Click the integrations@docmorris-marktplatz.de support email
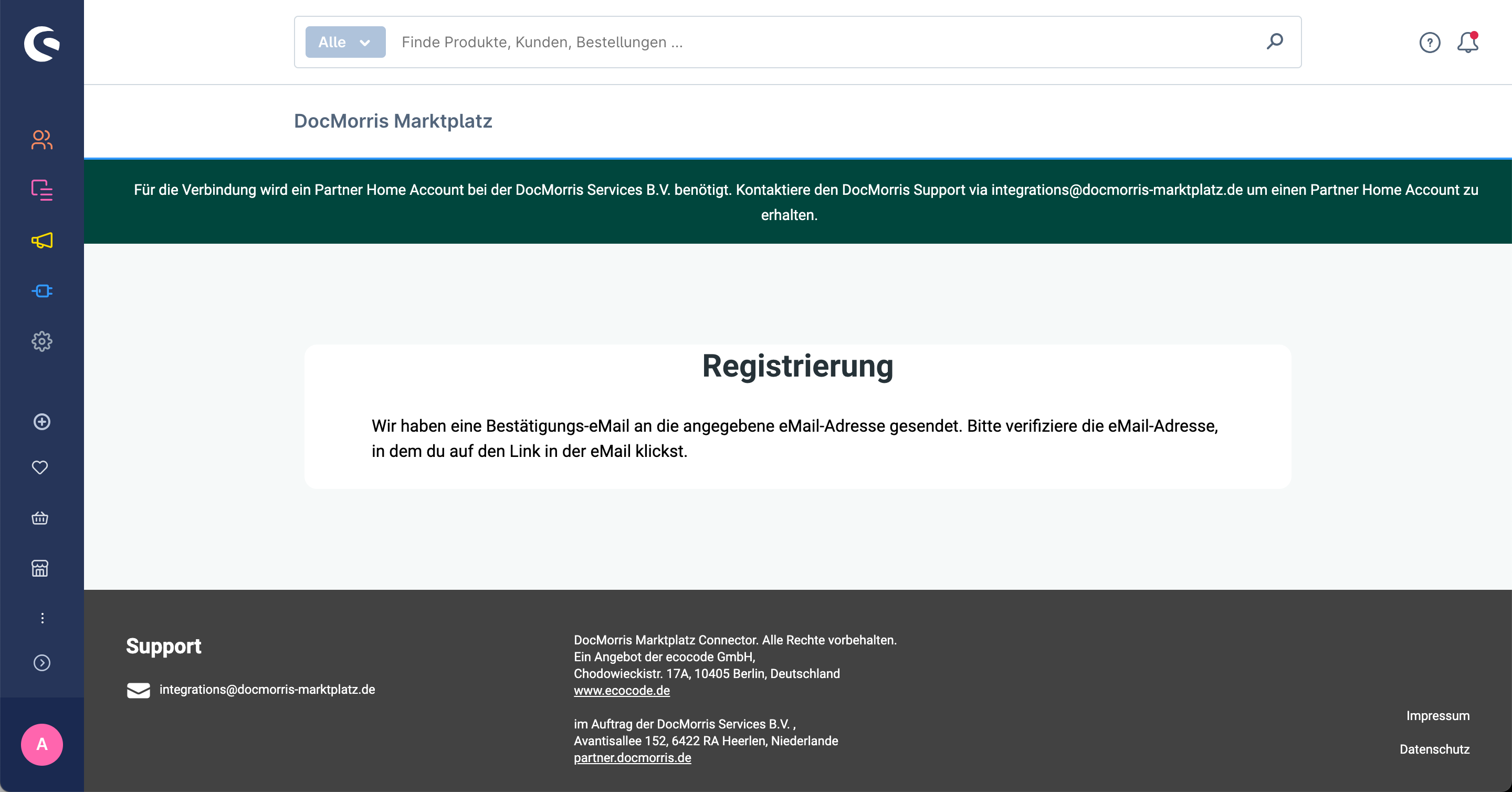 [x=267, y=690]
